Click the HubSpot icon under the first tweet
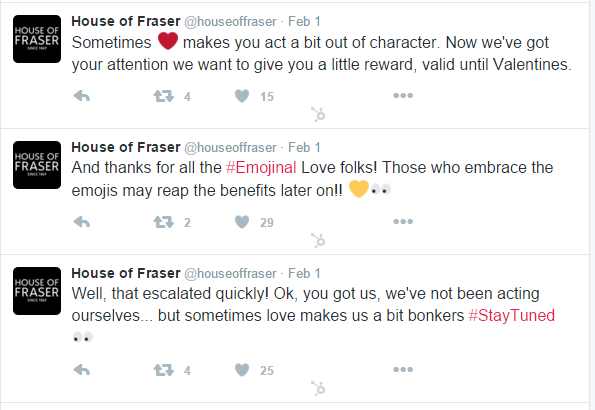 point(318,115)
